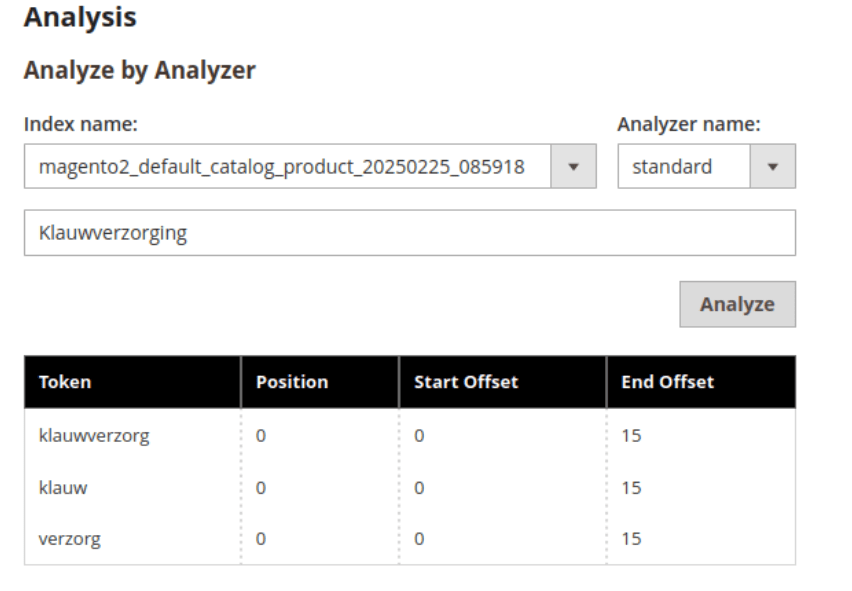Focus the text field containing Klauwverzorging
The image size is (852, 591).
(409, 233)
